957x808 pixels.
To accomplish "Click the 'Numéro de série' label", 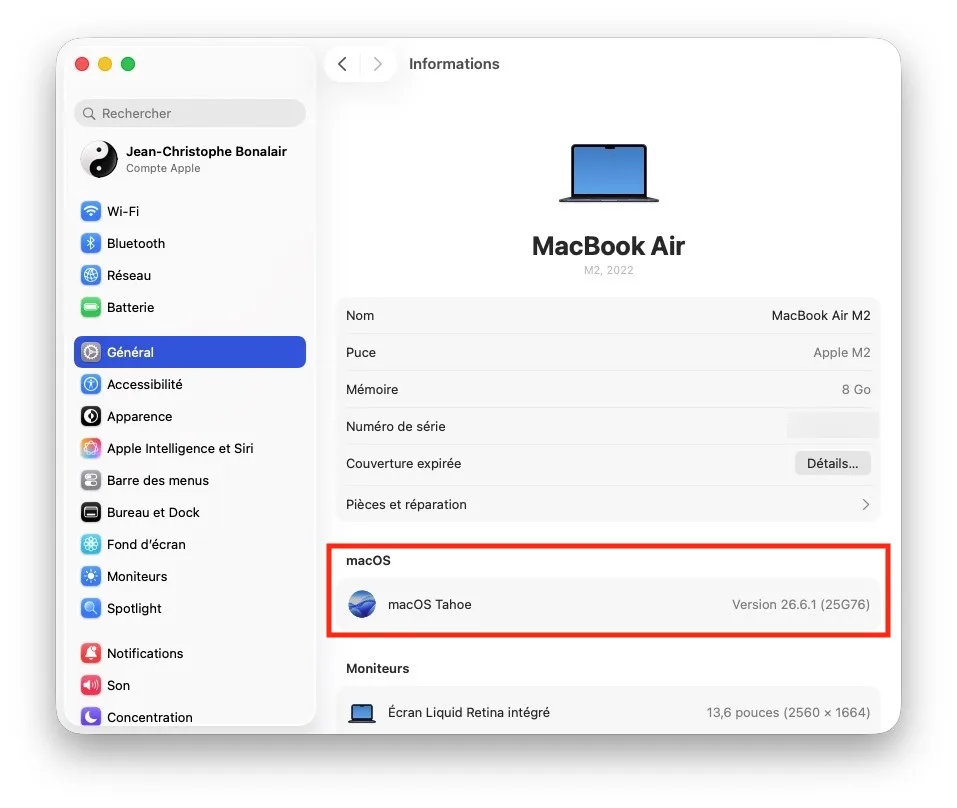I will click(395, 427).
